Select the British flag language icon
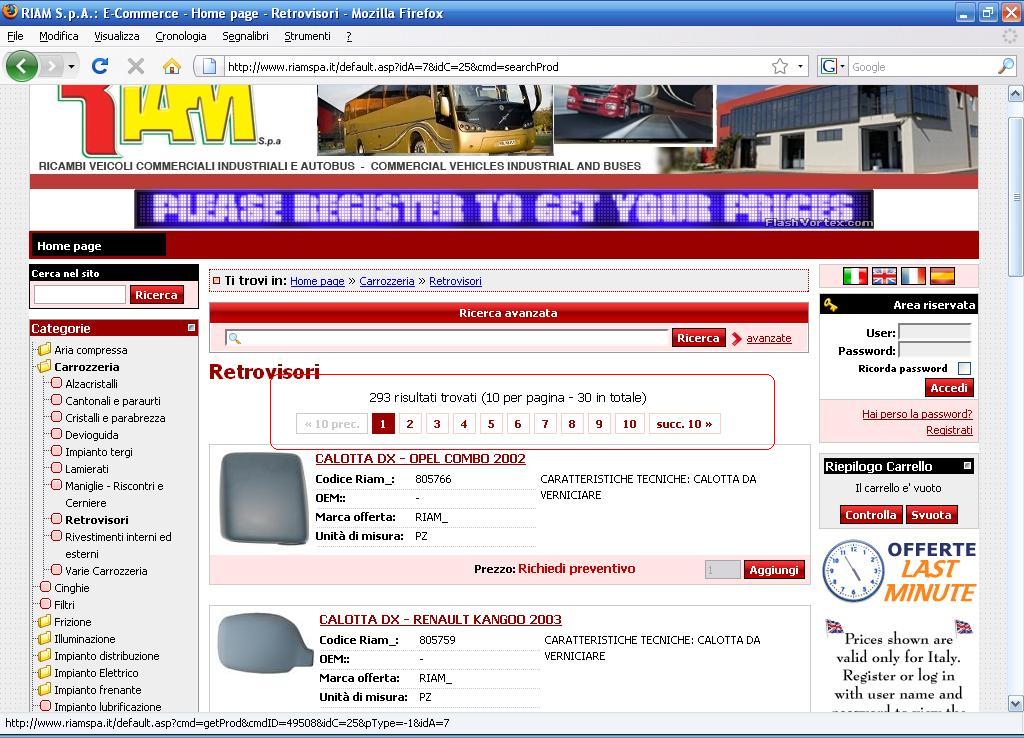 tap(884, 276)
